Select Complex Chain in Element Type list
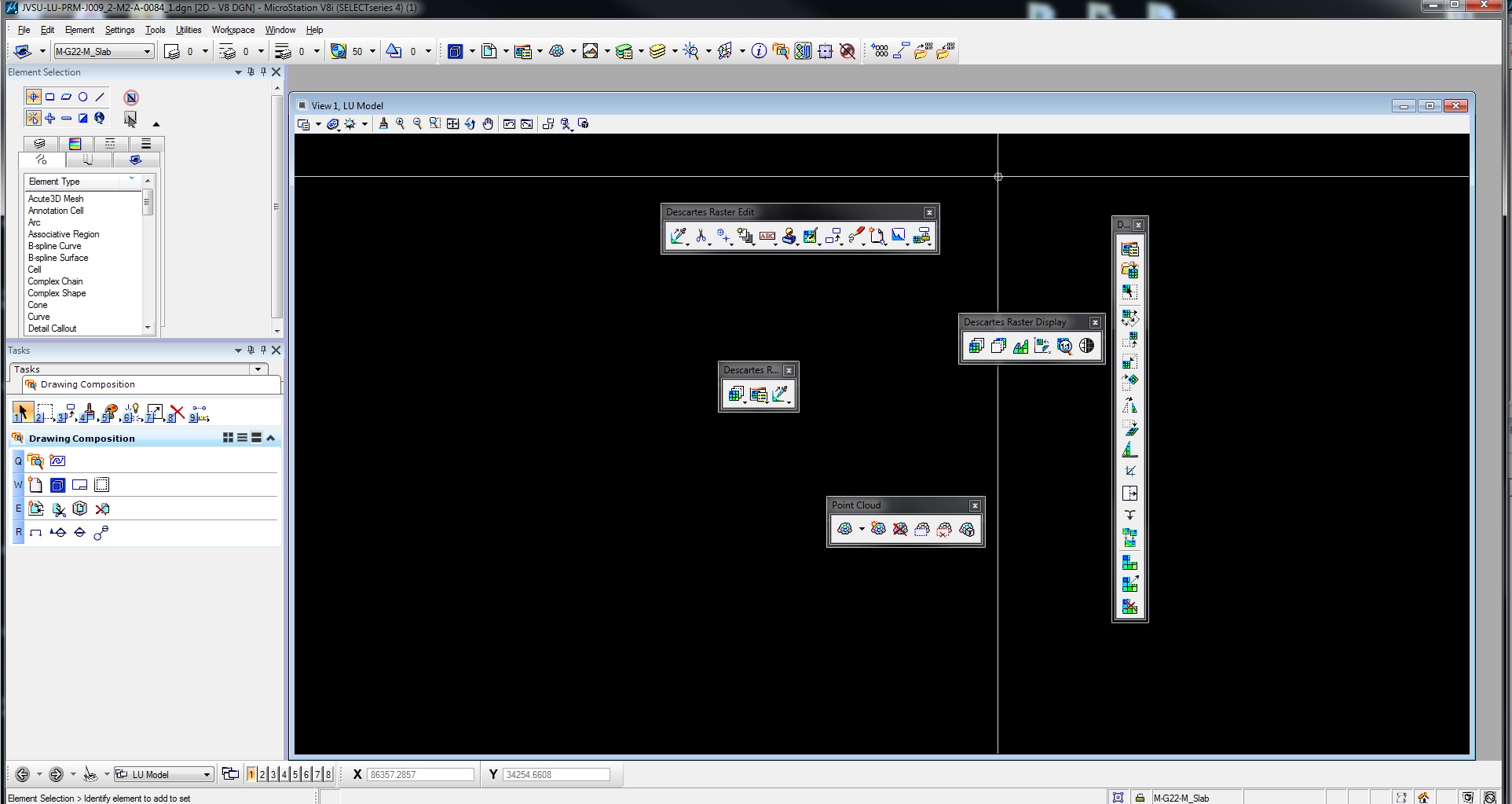Image resolution: width=1512 pixels, height=804 pixels. coord(55,281)
